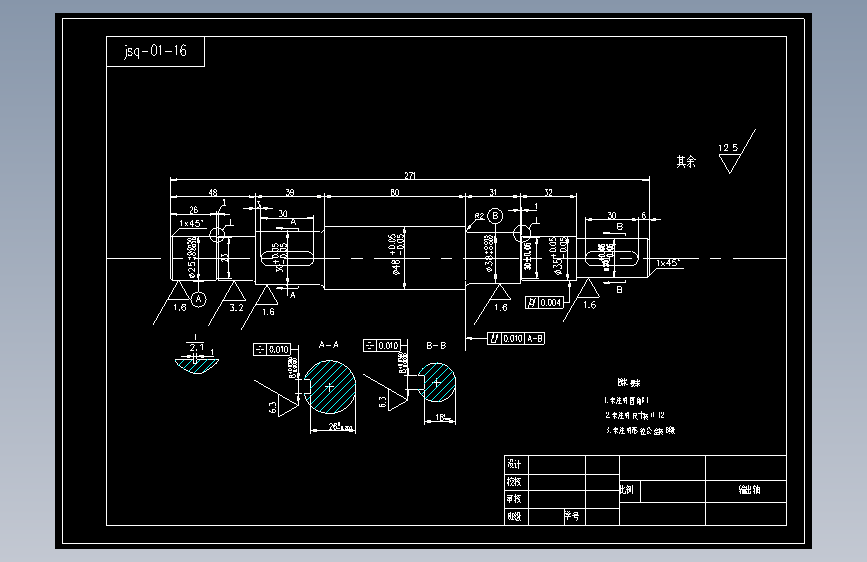This screenshot has width=867, height=562.
Task: Select the hatched A-A cross-section circle
Action: pos(330,387)
